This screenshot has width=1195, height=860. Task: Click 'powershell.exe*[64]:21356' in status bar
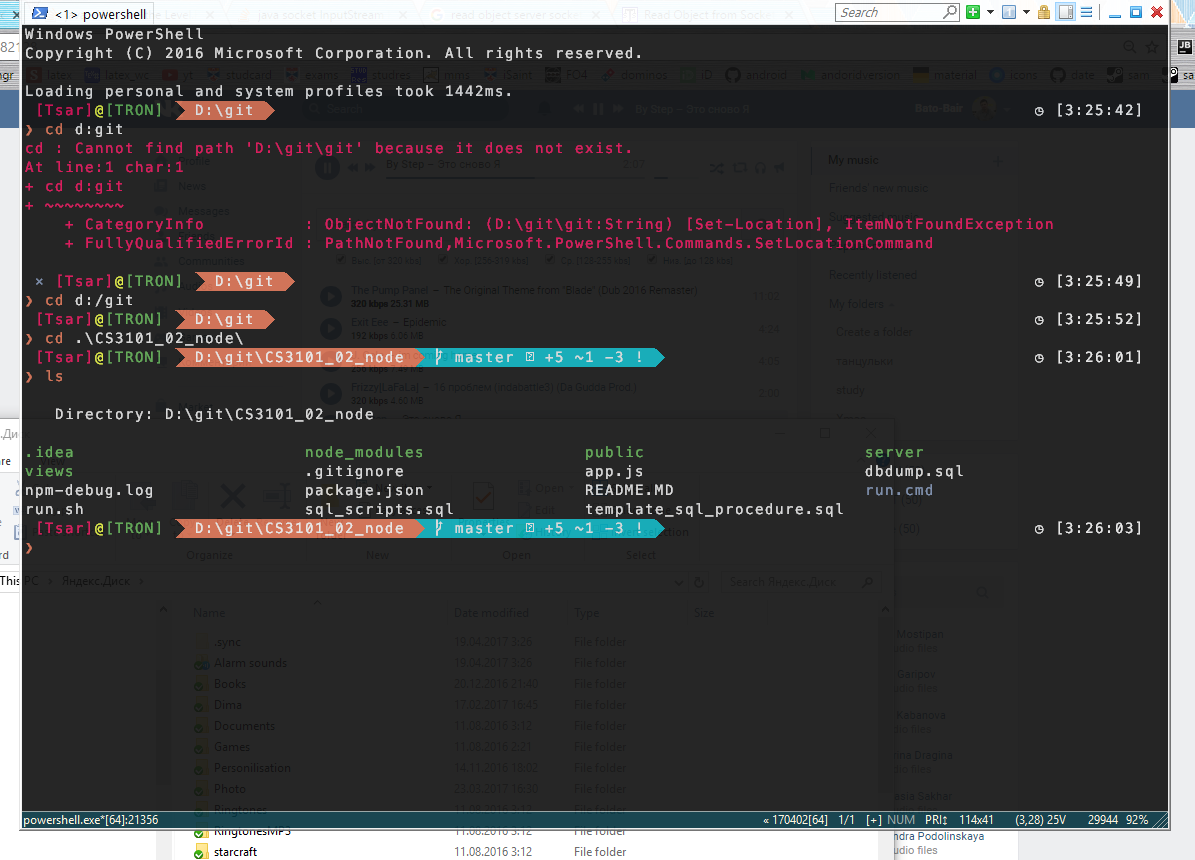click(91, 820)
